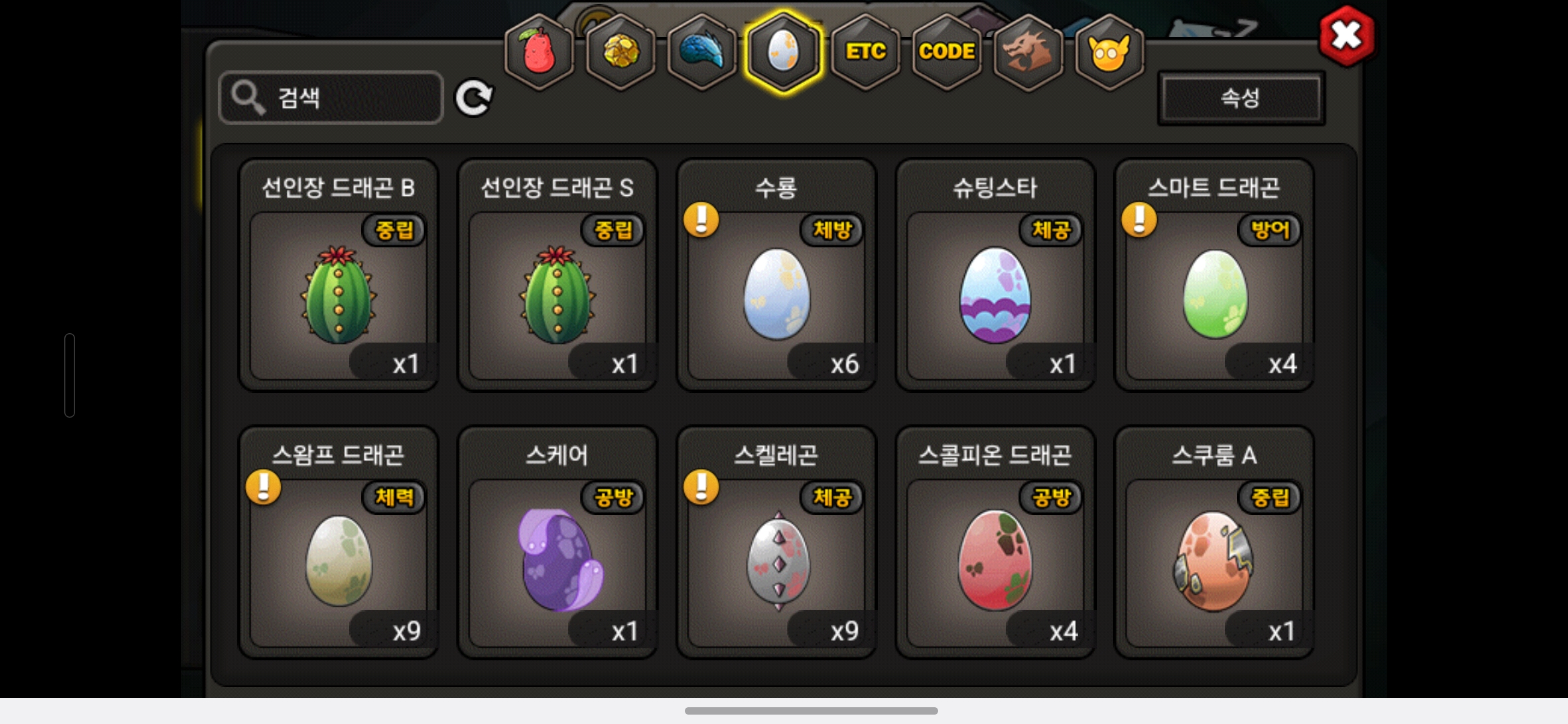
Task: Click alert badge on 스마트 드래곤
Action: point(1139,220)
